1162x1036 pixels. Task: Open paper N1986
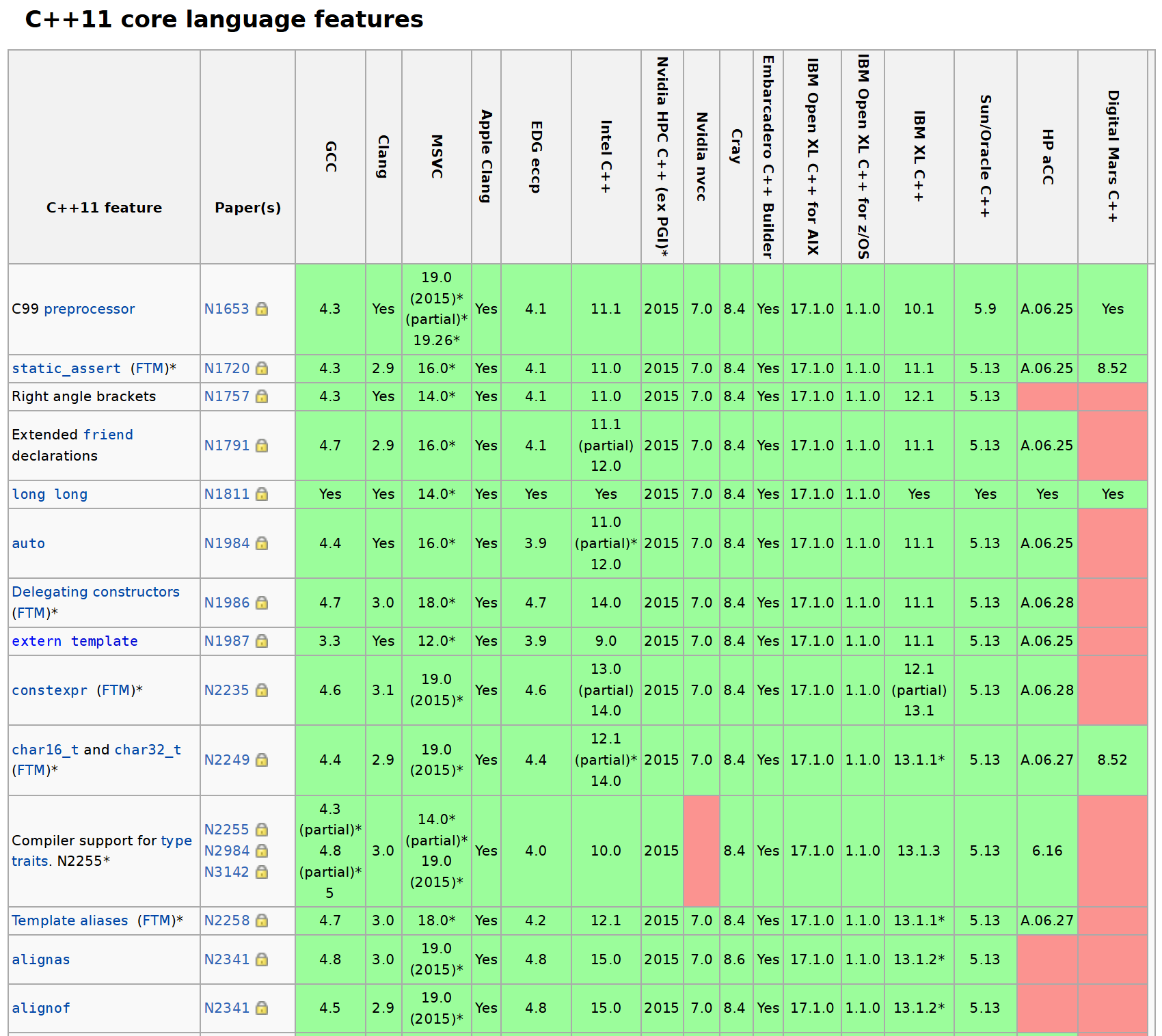(227, 603)
